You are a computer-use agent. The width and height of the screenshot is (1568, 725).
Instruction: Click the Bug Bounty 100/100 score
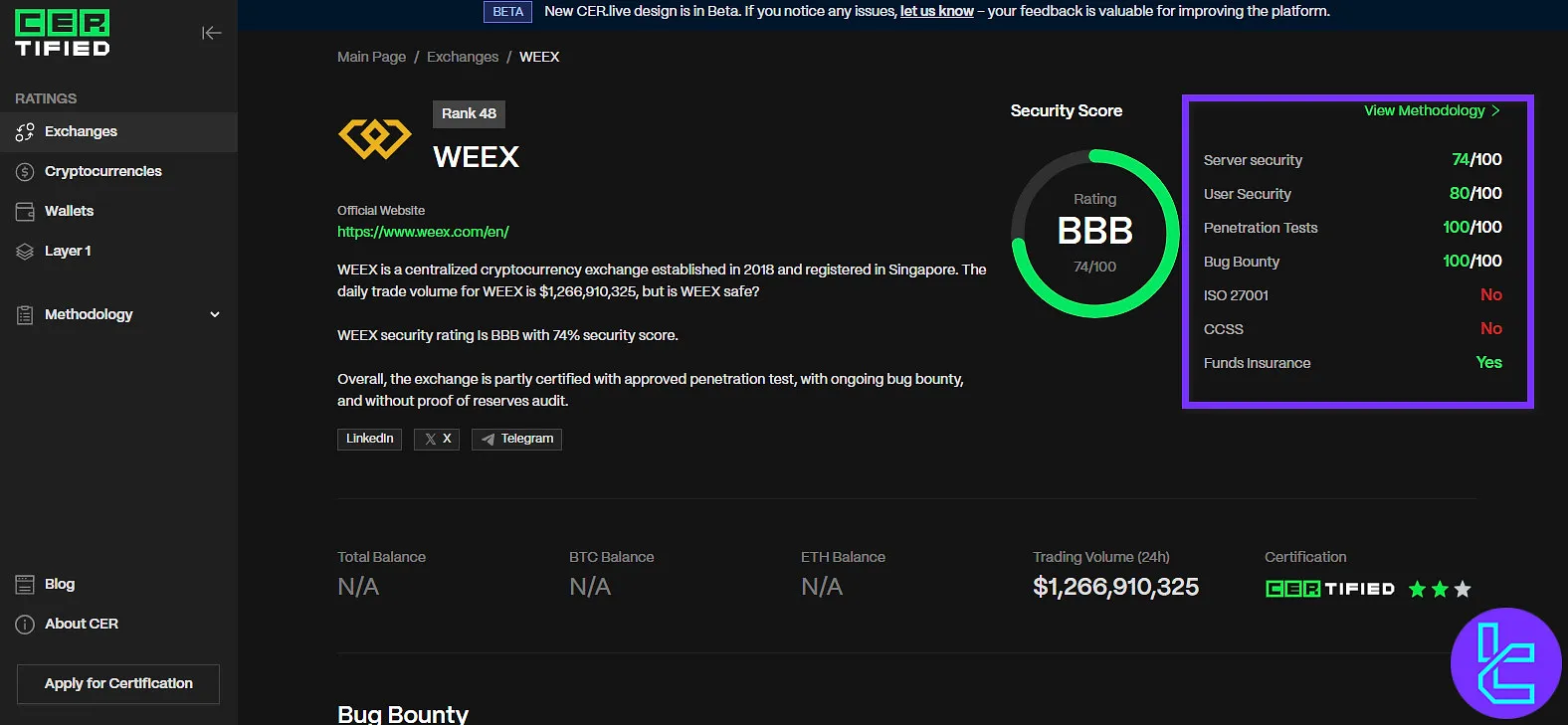pyautogui.click(x=1472, y=261)
